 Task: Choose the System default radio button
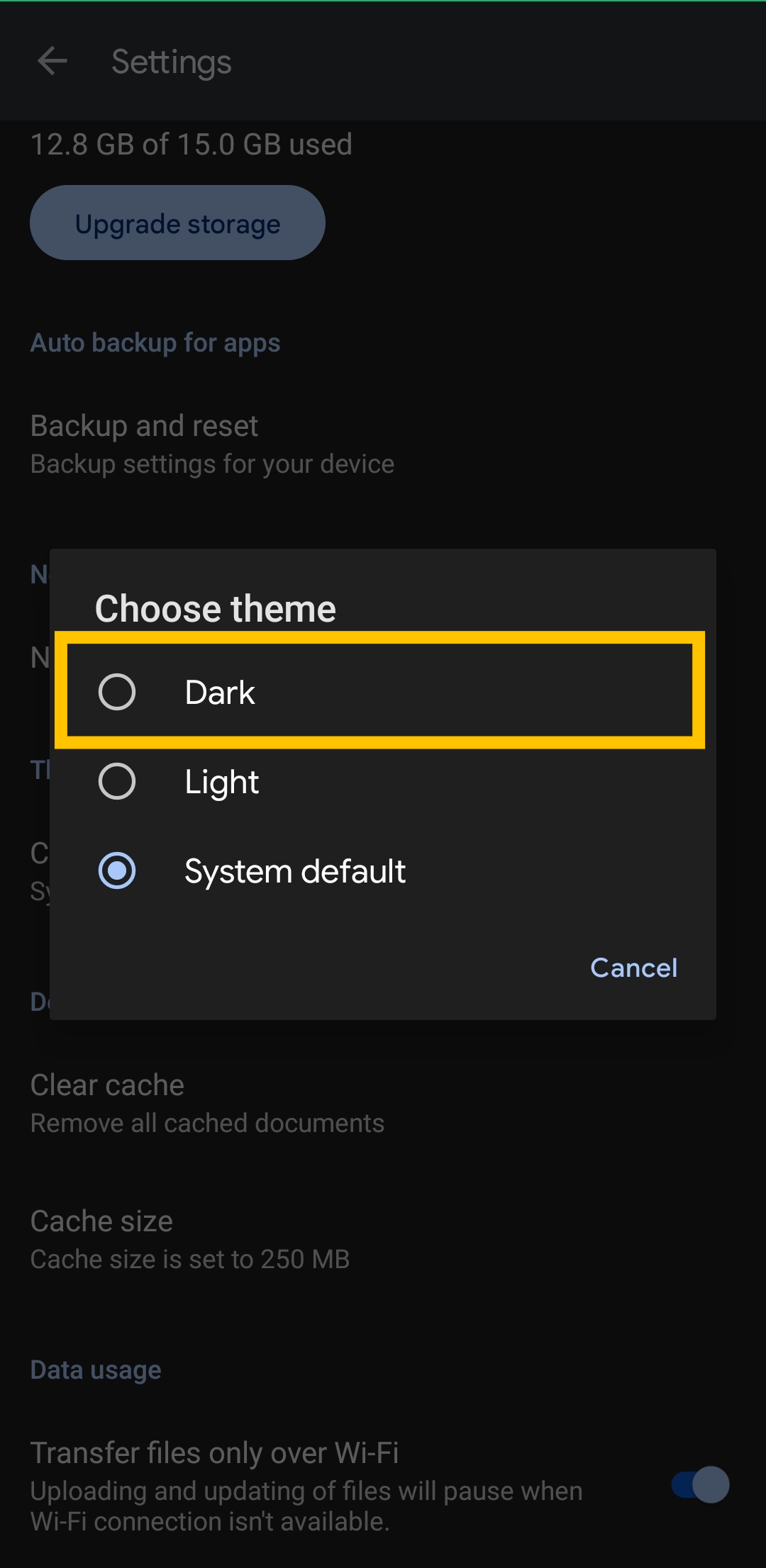coord(117,870)
